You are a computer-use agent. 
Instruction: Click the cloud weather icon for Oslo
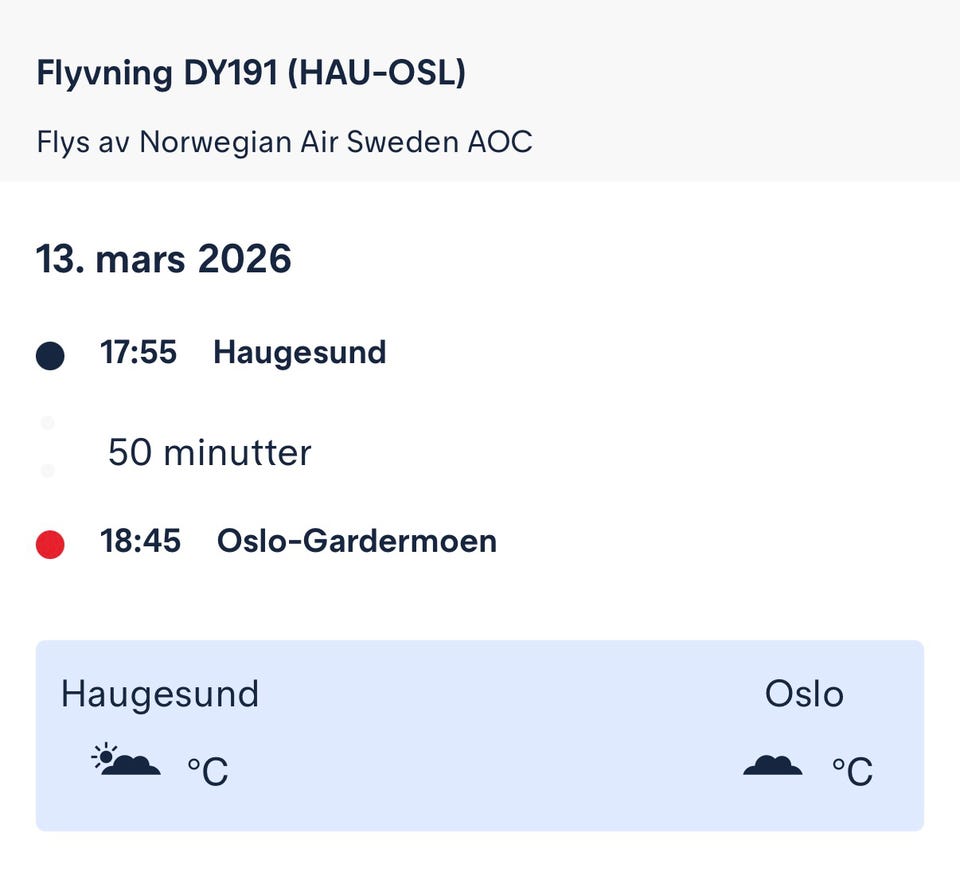pos(772,765)
